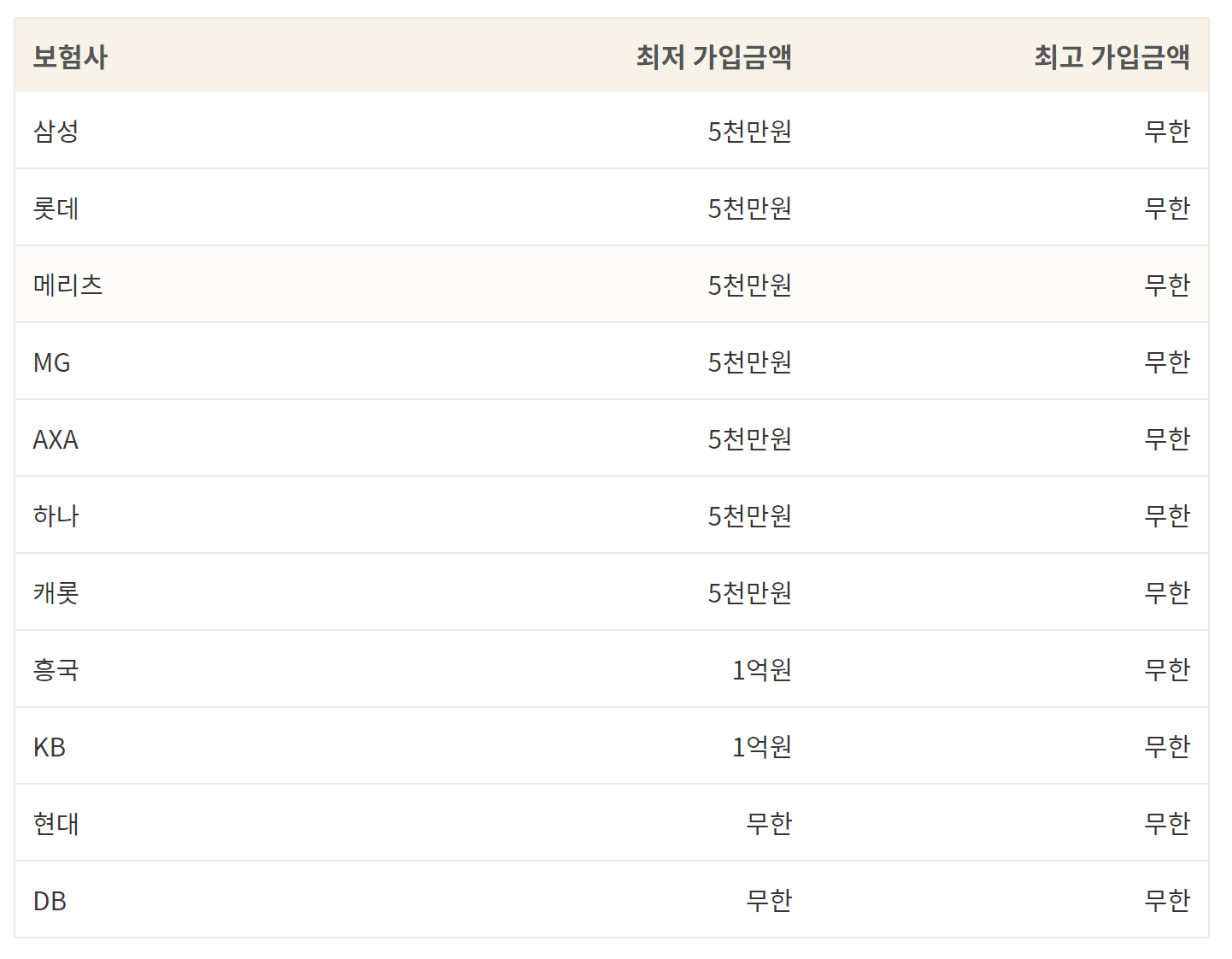Select the 롯데 insurer name
Viewport: 1232px width, 959px height.
point(56,208)
